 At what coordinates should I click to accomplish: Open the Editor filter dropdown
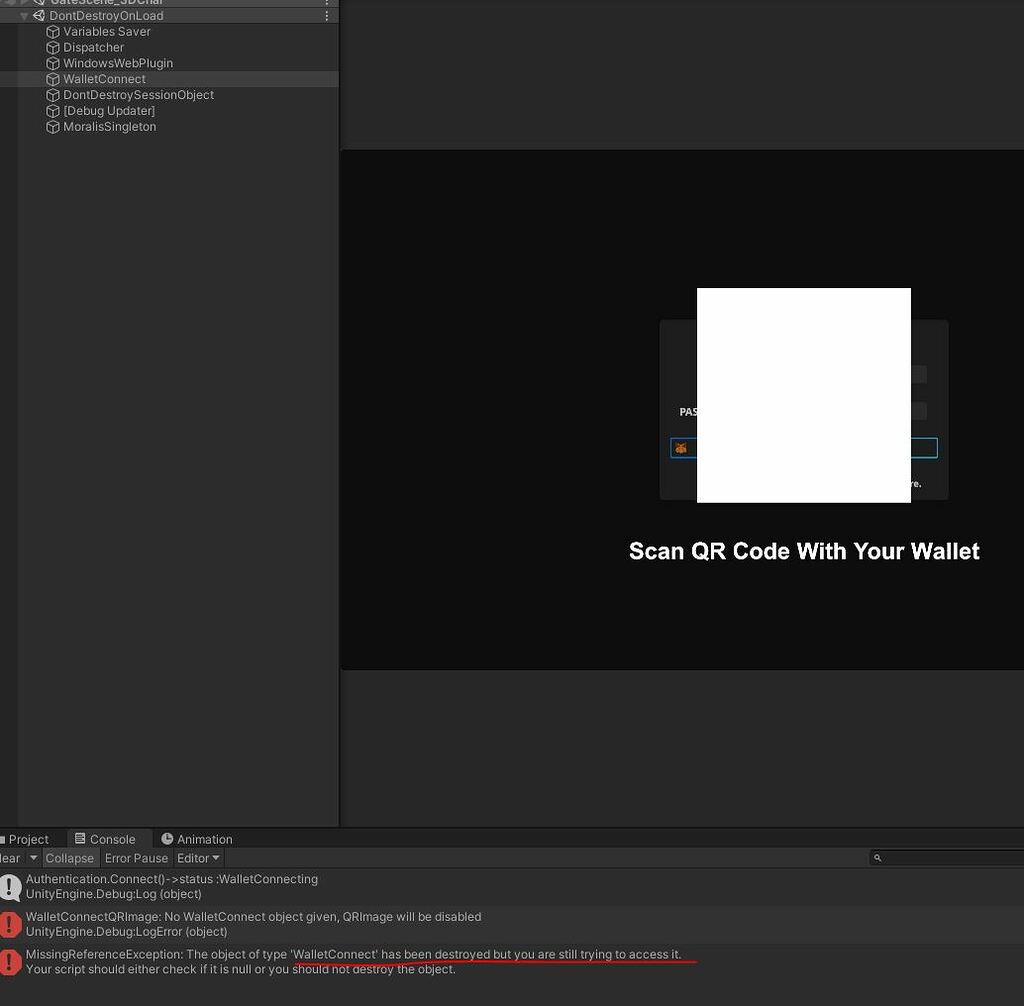tap(197, 858)
